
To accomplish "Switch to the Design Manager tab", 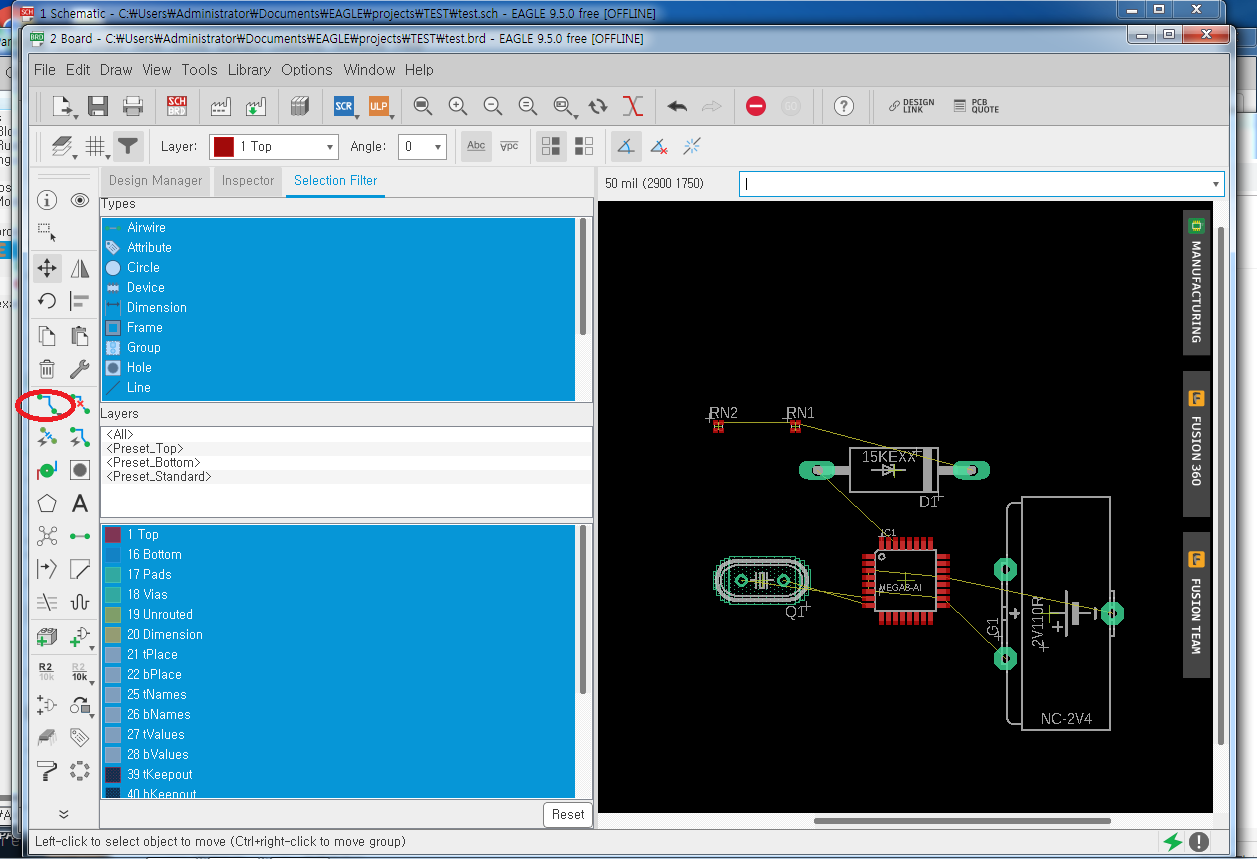I will pyautogui.click(x=155, y=181).
